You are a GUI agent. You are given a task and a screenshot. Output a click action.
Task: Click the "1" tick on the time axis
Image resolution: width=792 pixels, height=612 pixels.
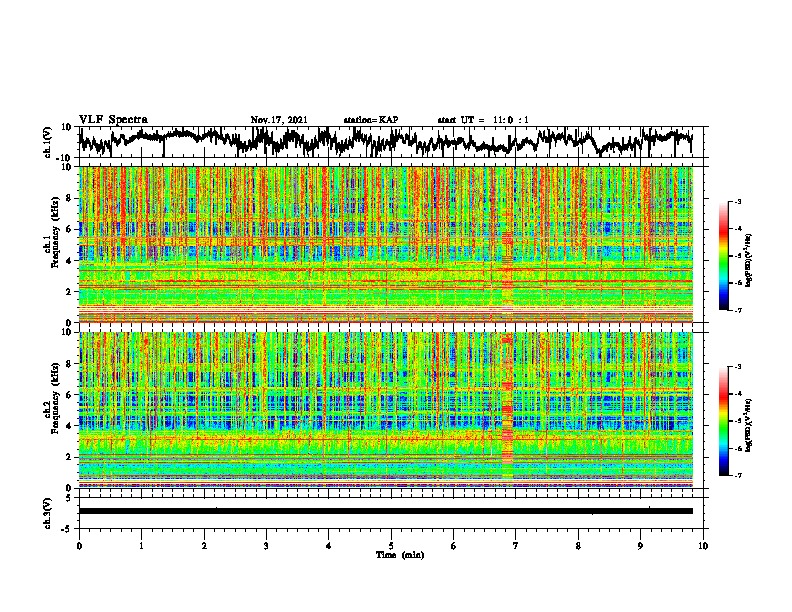(x=141, y=546)
